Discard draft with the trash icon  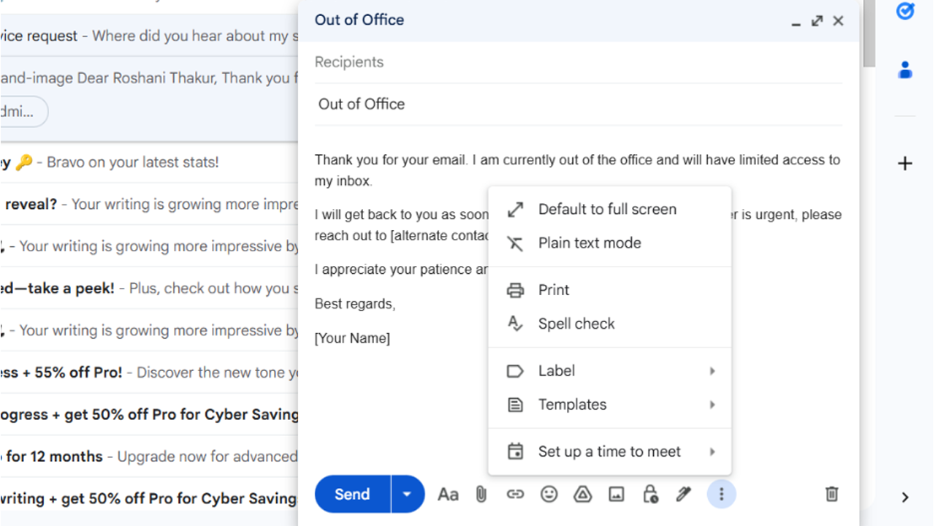(x=831, y=494)
